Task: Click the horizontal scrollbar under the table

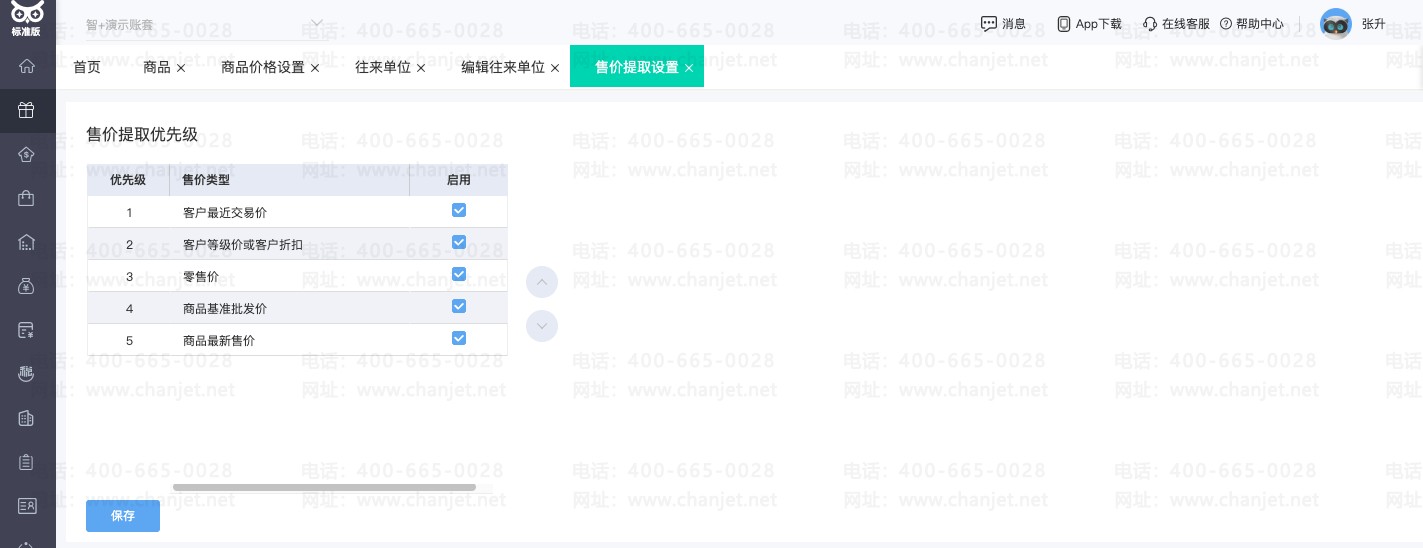Action: coord(324,487)
